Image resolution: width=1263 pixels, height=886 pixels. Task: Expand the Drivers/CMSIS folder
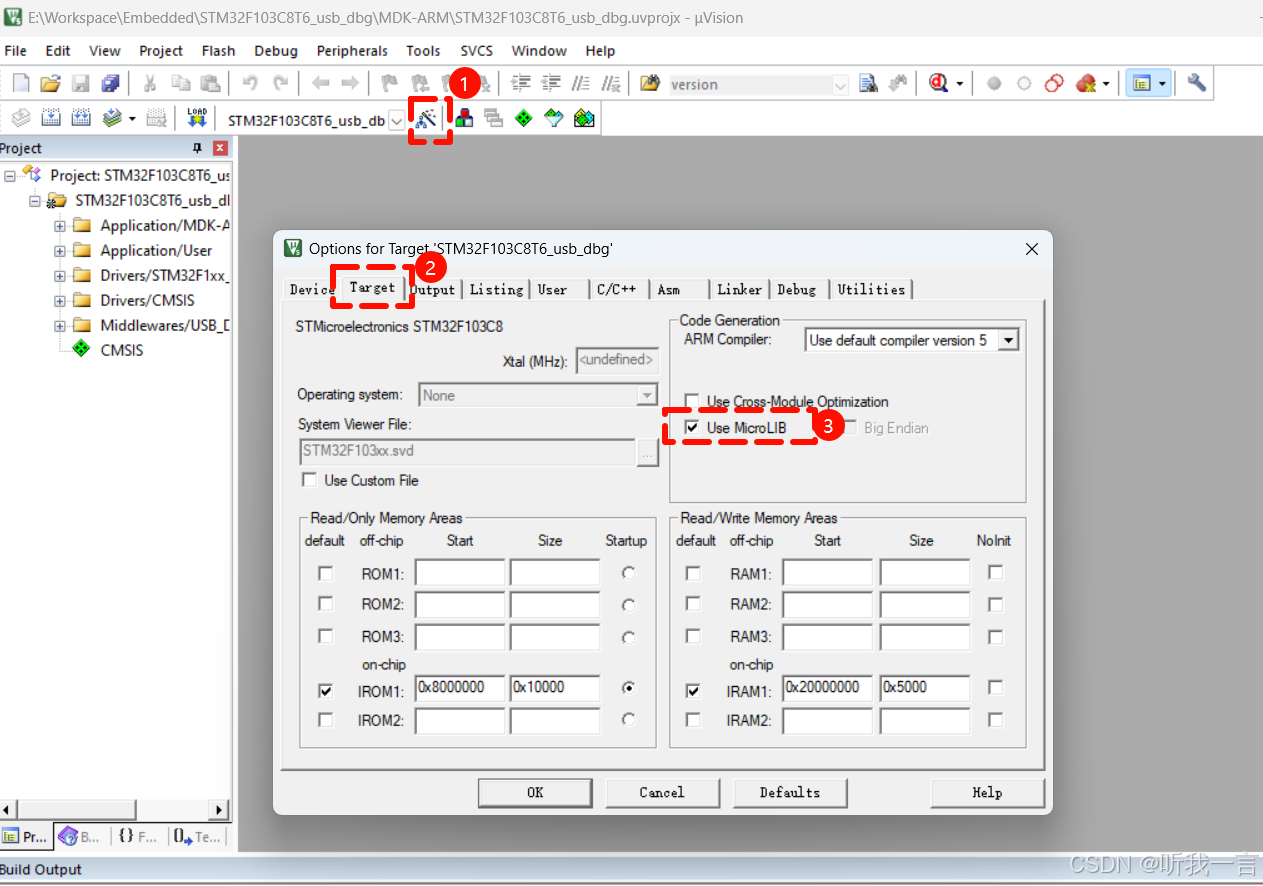pyautogui.click(x=60, y=300)
